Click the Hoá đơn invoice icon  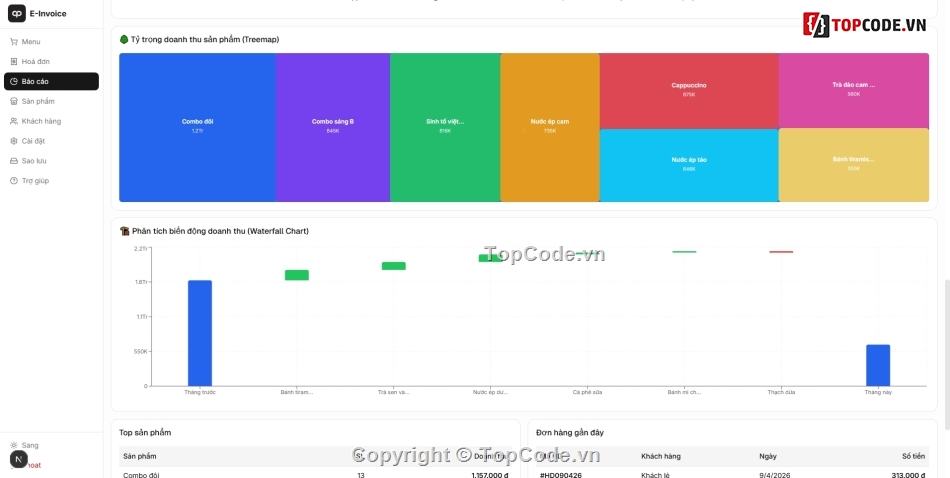(14, 62)
